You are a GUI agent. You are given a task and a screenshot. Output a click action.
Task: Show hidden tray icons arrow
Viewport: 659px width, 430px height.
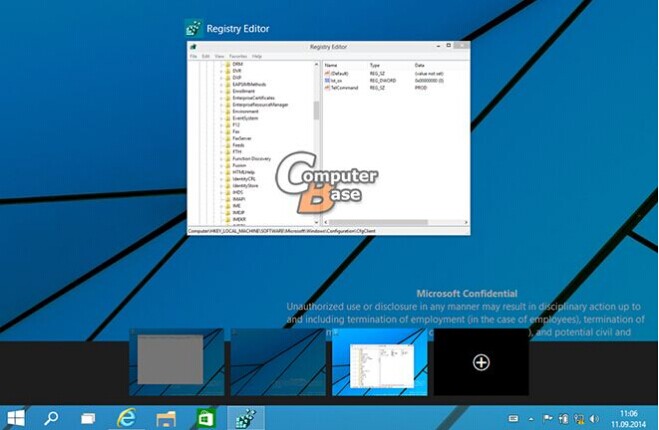[531, 419]
